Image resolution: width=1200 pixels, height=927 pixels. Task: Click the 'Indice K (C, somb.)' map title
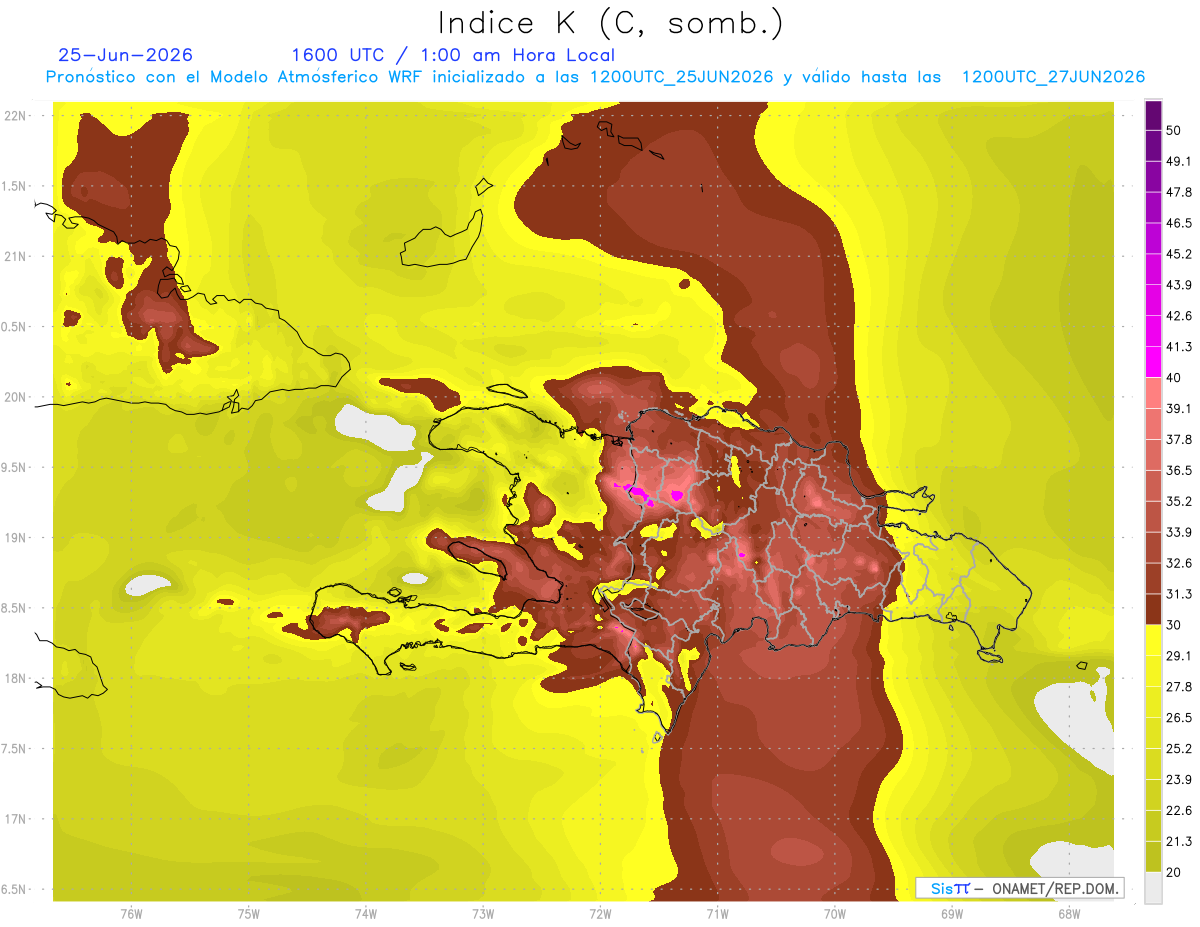click(610, 22)
